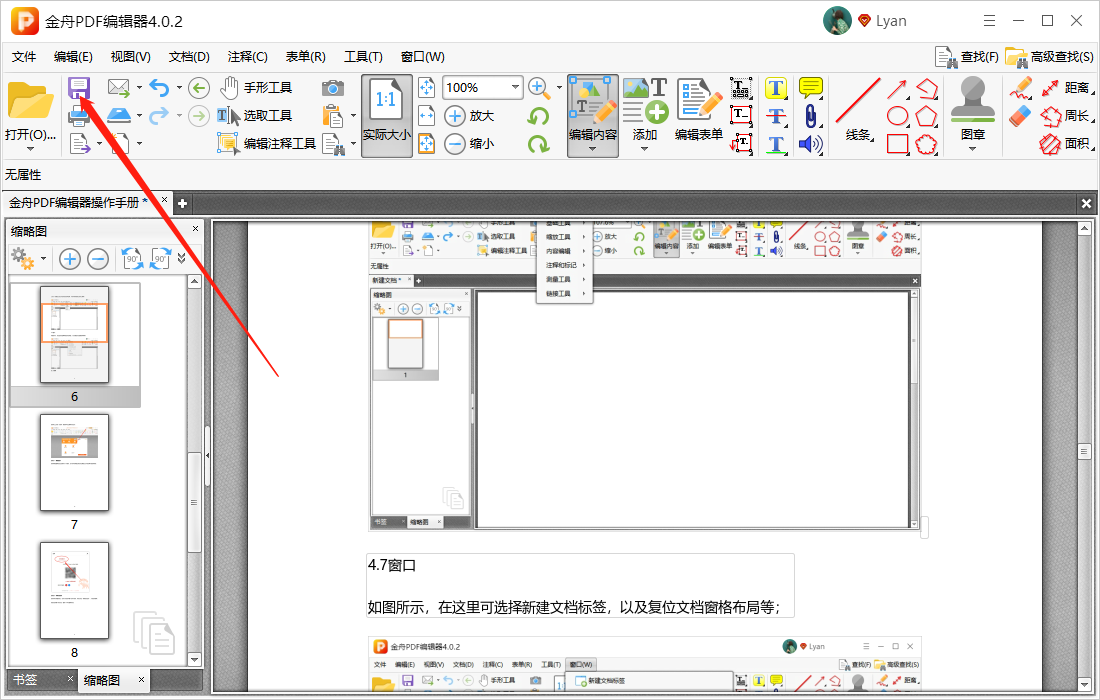Rotate the view clockwise with lower green arrow
The width and height of the screenshot is (1100, 700).
[x=538, y=144]
